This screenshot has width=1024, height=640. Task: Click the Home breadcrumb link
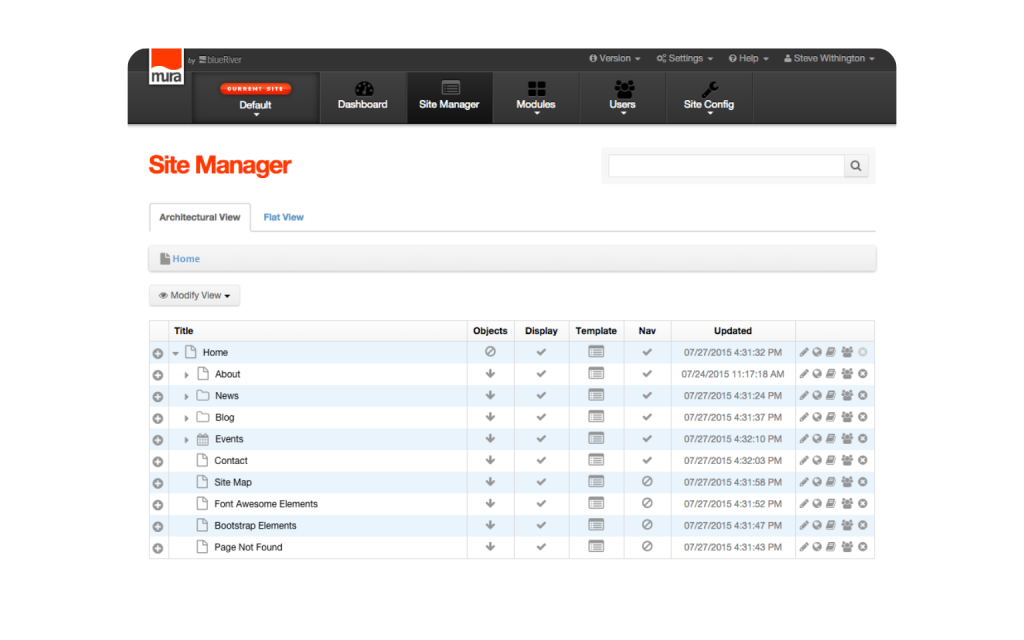pyautogui.click(x=186, y=259)
